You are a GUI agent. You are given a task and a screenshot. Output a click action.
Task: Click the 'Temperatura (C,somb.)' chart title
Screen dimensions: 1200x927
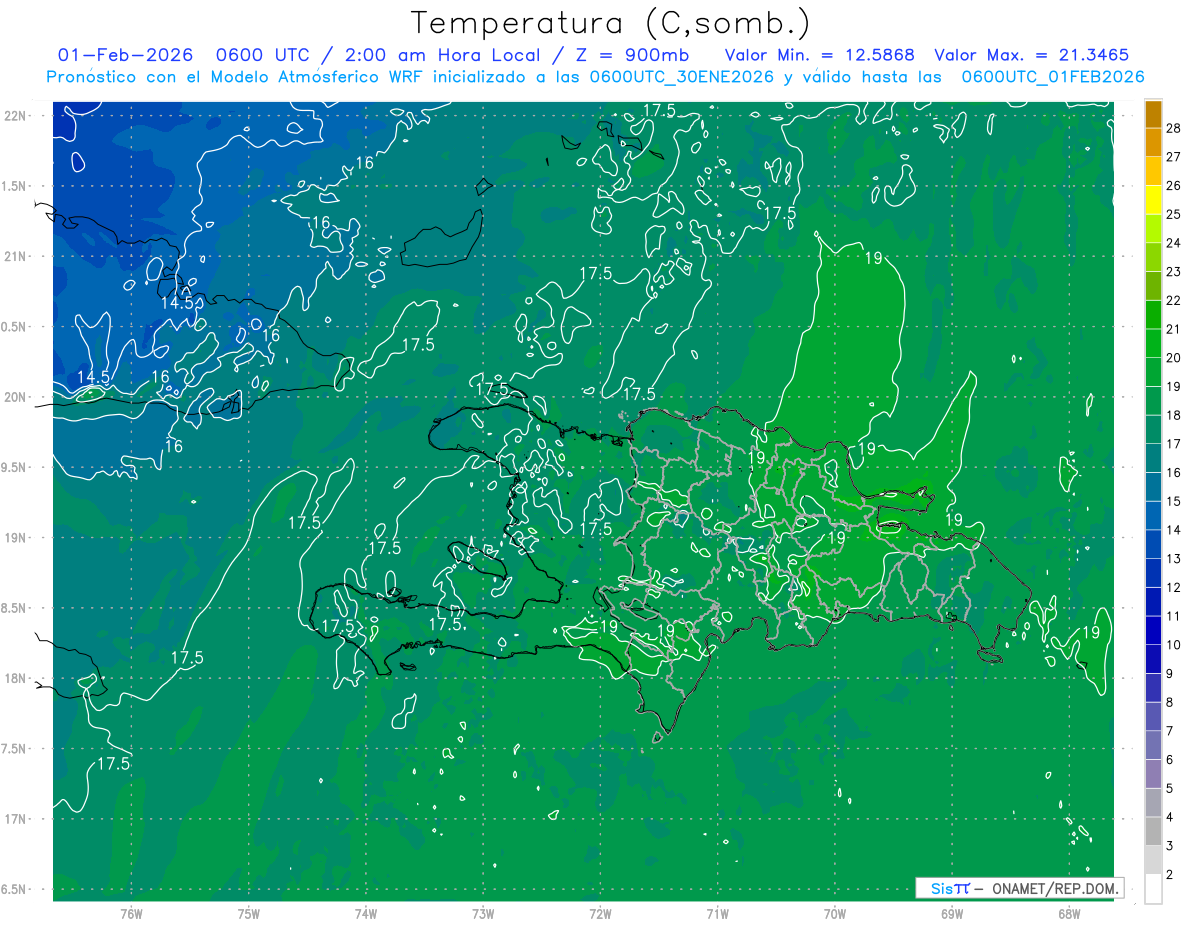click(610, 23)
